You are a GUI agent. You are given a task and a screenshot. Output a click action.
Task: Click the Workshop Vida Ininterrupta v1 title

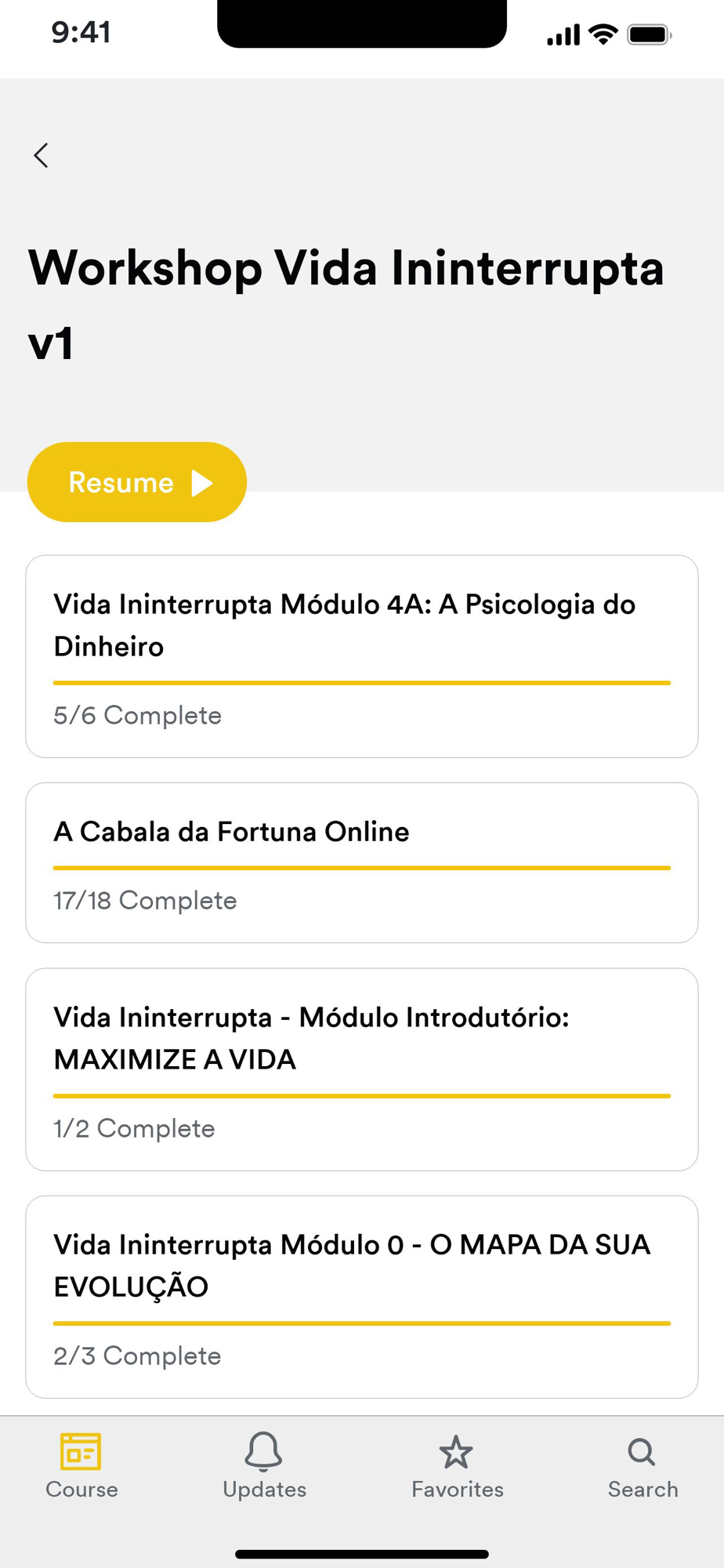[x=346, y=305]
